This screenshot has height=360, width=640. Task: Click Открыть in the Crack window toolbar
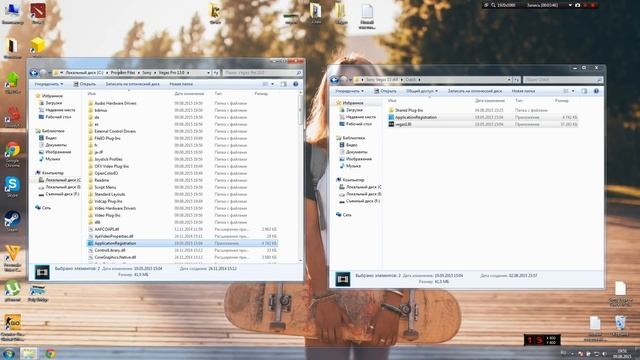[385, 91]
